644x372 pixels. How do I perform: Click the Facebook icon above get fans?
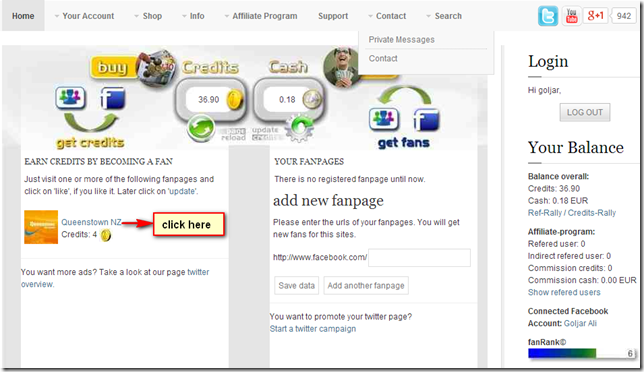426,119
